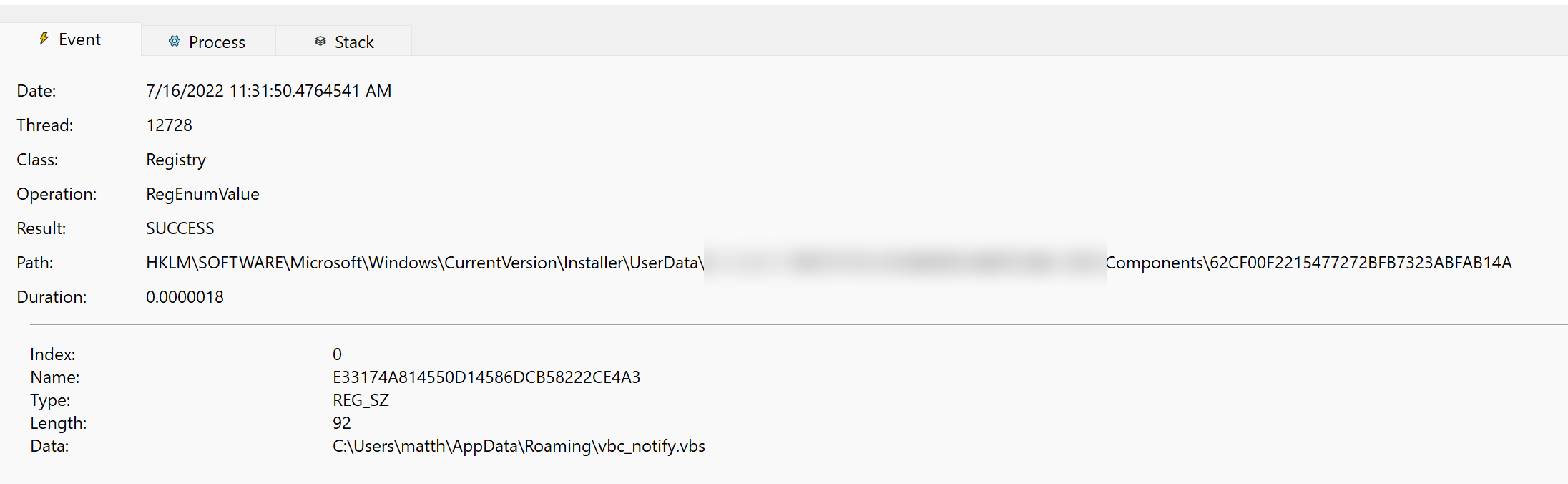The width and height of the screenshot is (1568, 484).
Task: Click the layered Stack icon
Action: coord(320,42)
